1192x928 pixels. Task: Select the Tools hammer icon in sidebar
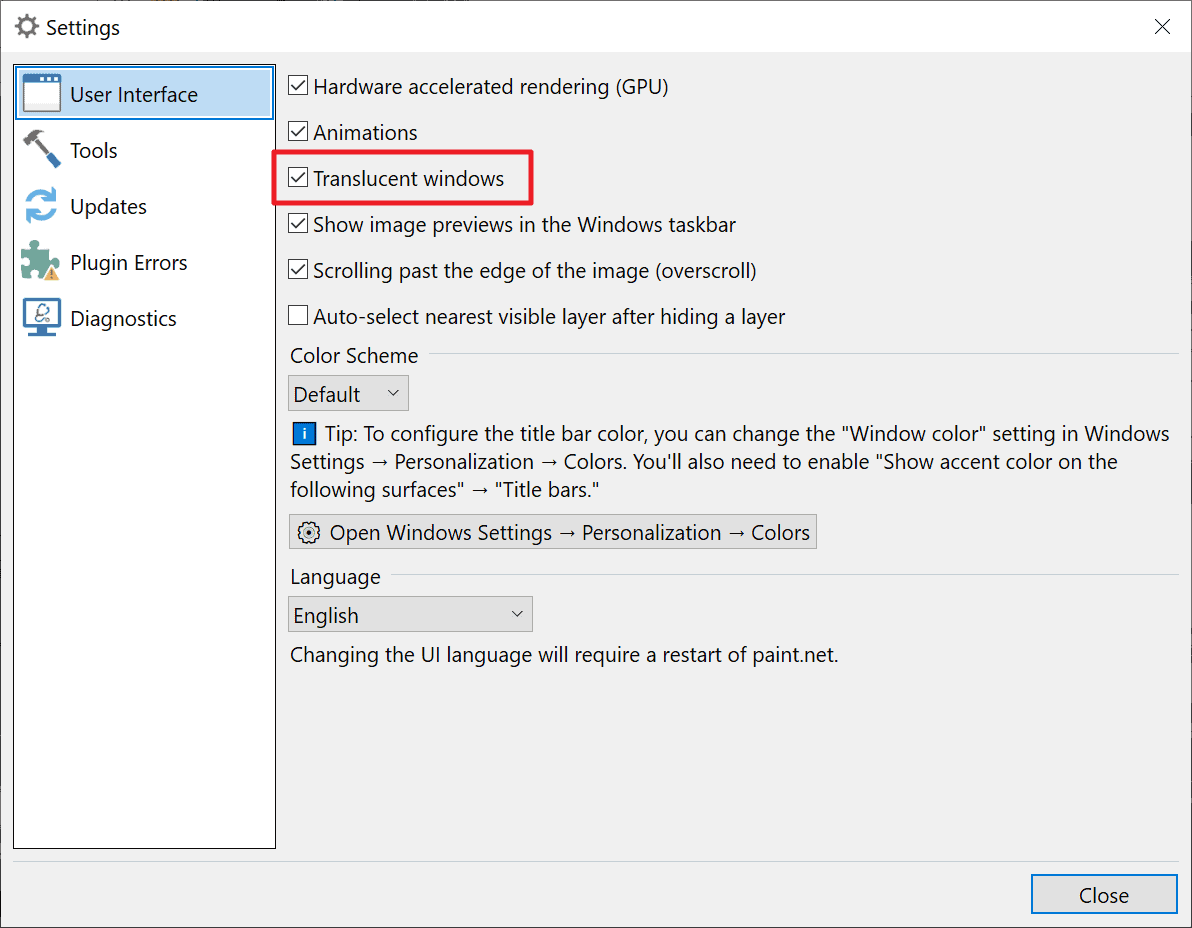pyautogui.click(x=40, y=148)
